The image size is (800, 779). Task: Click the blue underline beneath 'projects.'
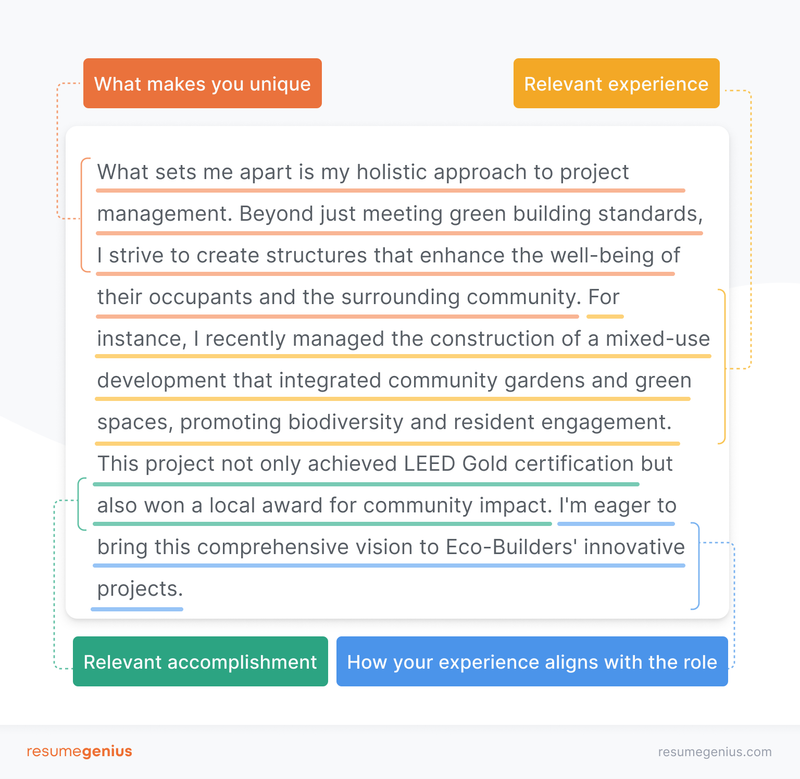click(x=137, y=608)
